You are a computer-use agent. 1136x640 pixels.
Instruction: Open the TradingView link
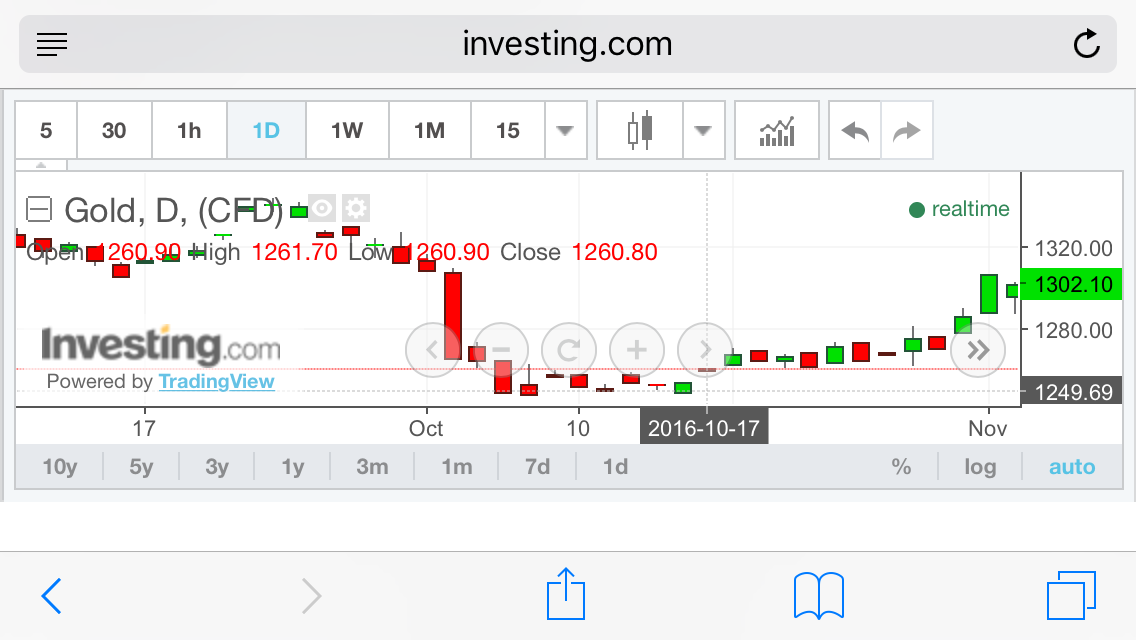(216, 381)
